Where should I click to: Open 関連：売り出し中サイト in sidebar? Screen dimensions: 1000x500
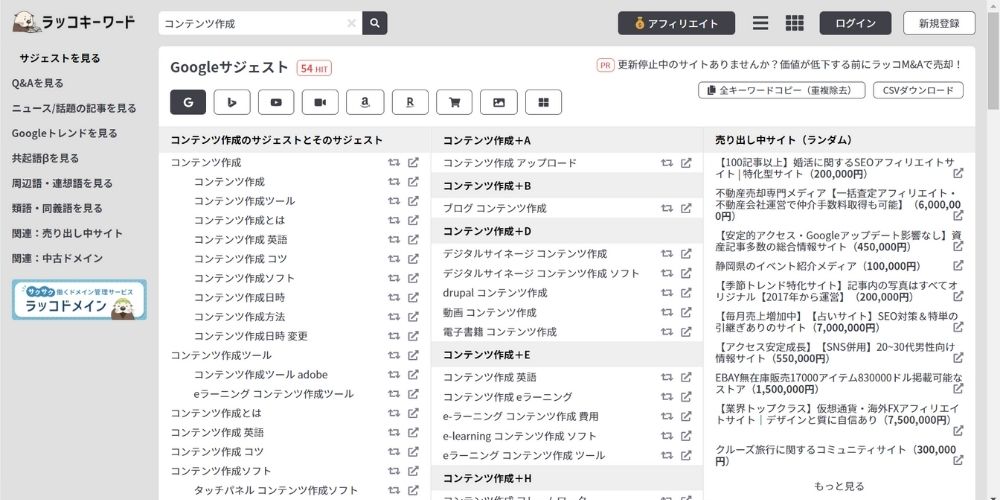click(x=67, y=233)
